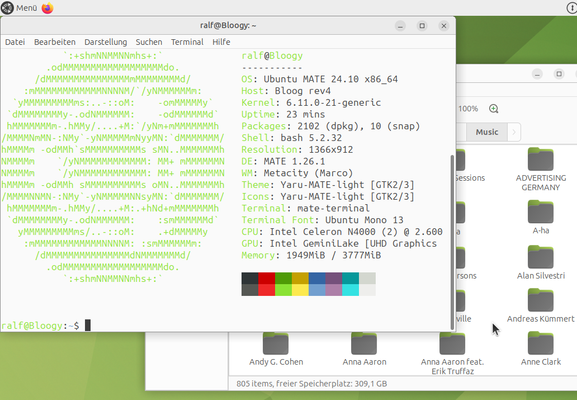577x400 pixels.
Task: Open the Menü launcher icon
Action: 7,8
